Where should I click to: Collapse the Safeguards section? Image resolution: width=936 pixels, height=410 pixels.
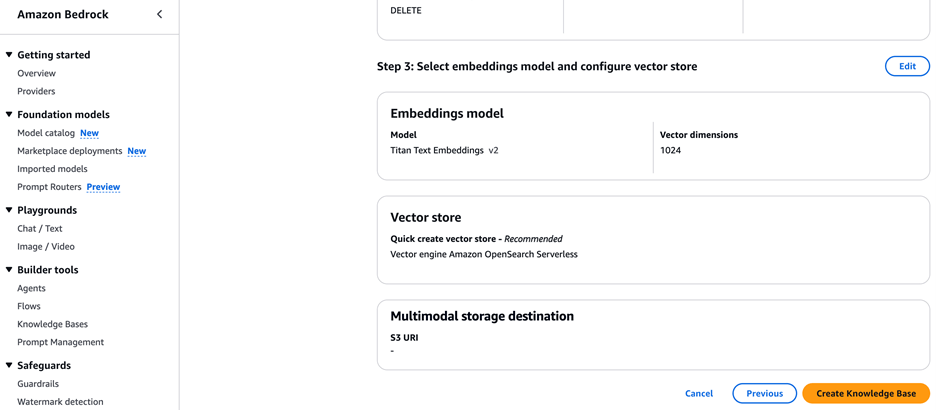(9, 366)
